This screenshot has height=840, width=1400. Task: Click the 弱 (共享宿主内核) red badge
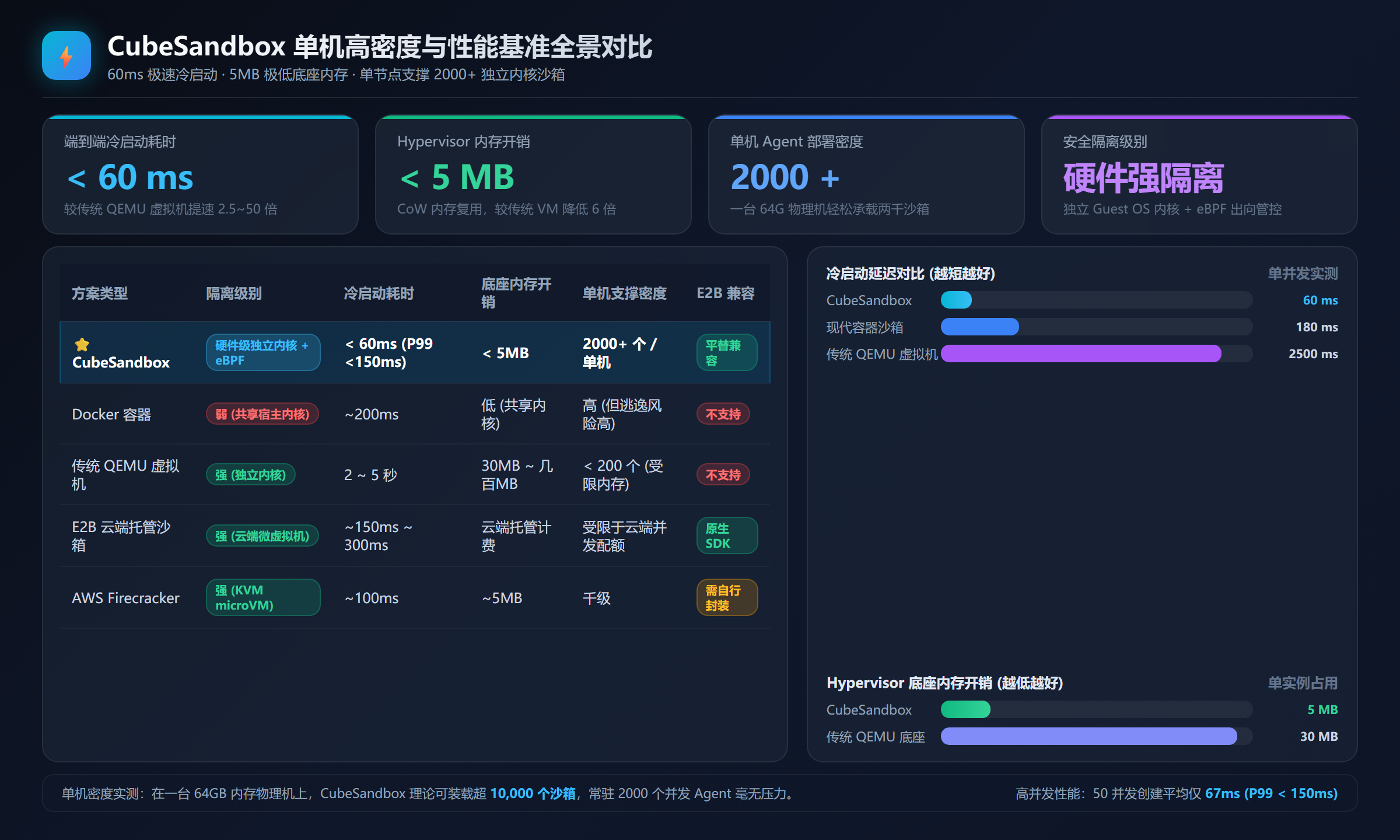coord(262,414)
